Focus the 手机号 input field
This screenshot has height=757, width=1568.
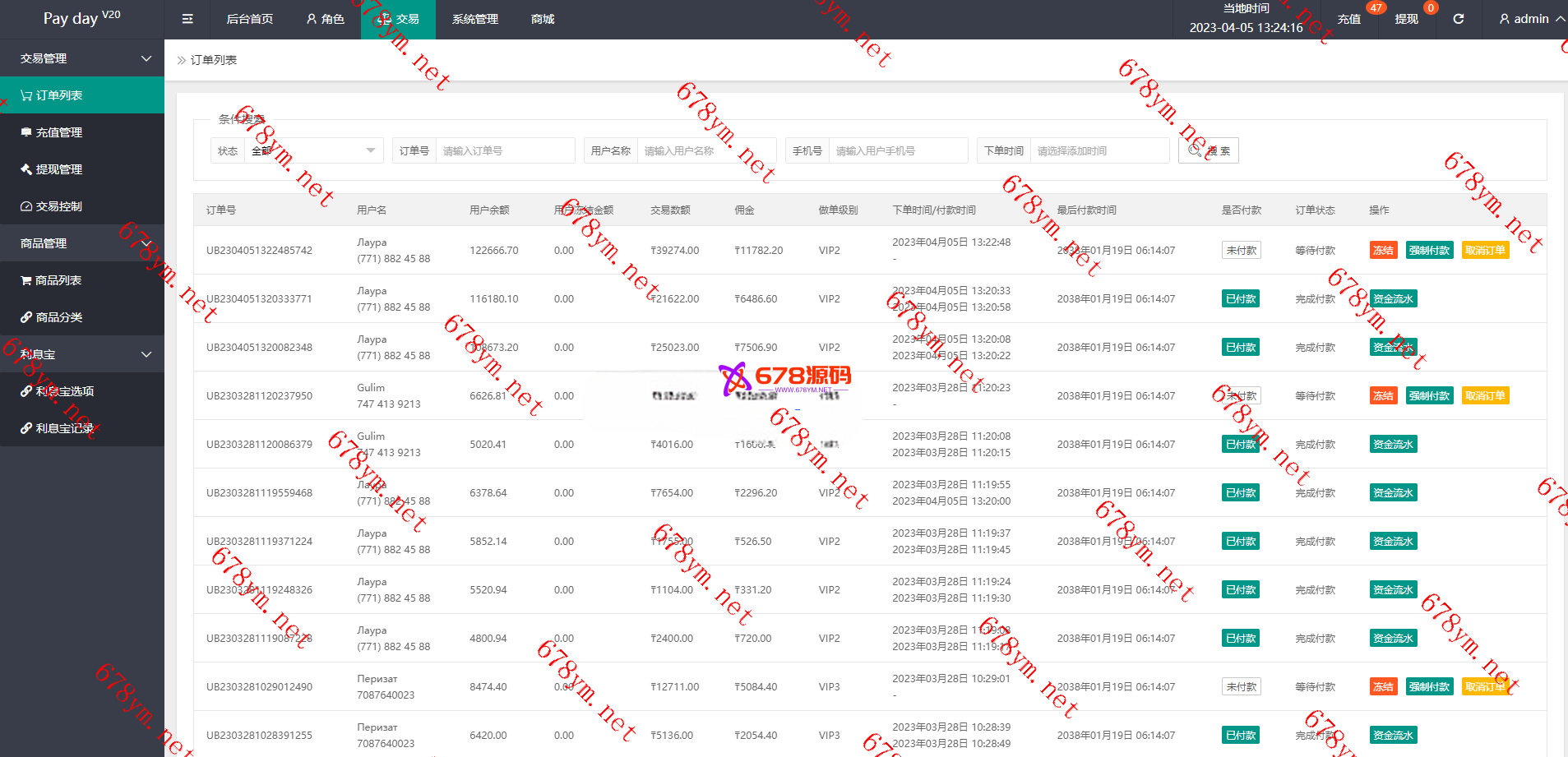click(x=898, y=150)
